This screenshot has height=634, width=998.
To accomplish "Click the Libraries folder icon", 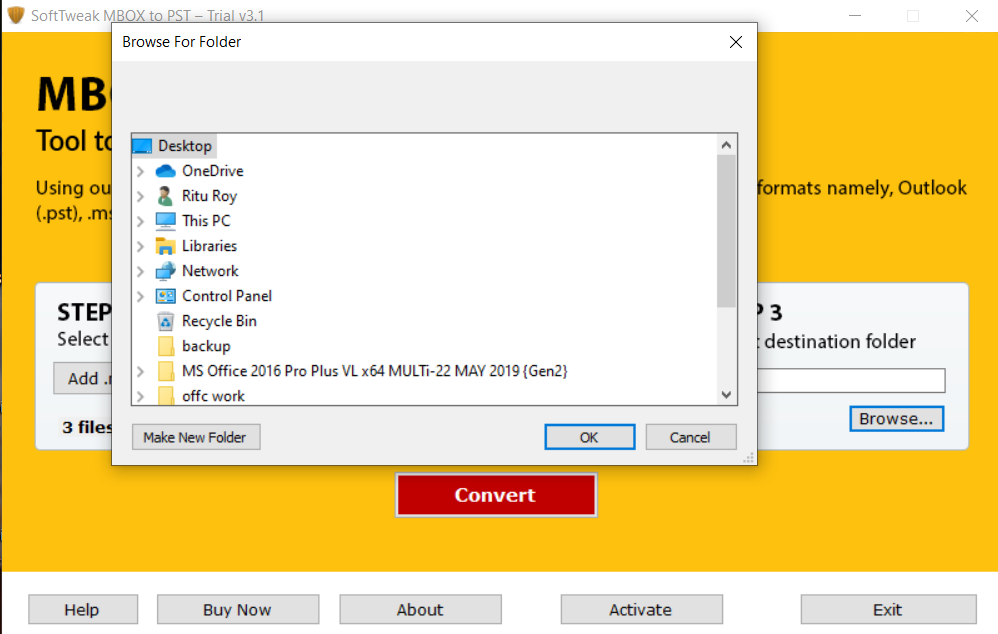I will (x=165, y=246).
